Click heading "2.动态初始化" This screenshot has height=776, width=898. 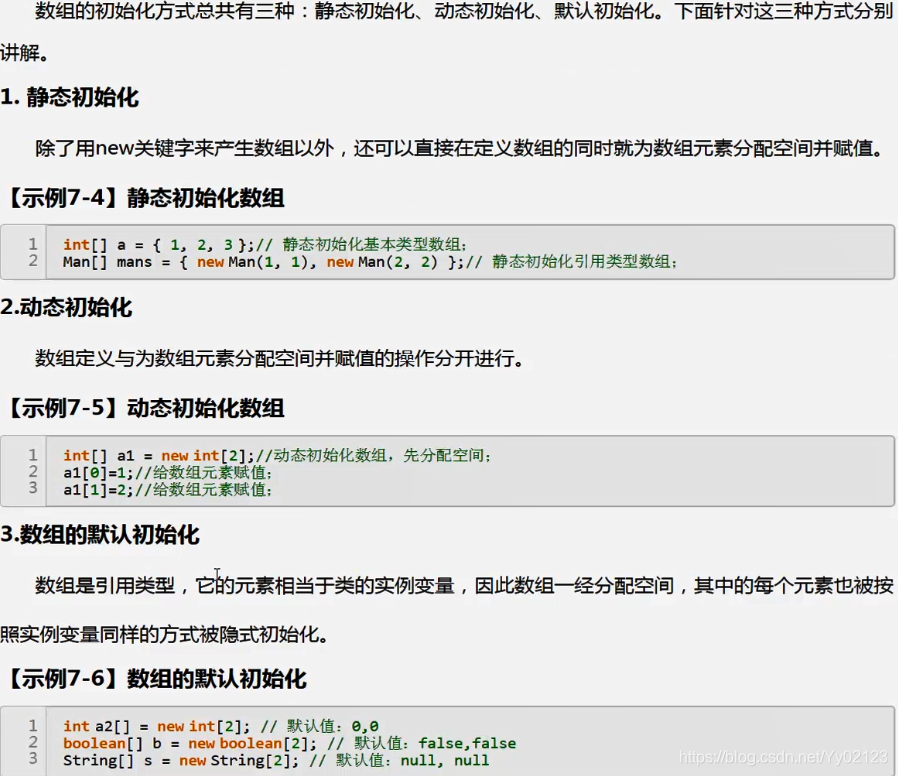point(66,308)
